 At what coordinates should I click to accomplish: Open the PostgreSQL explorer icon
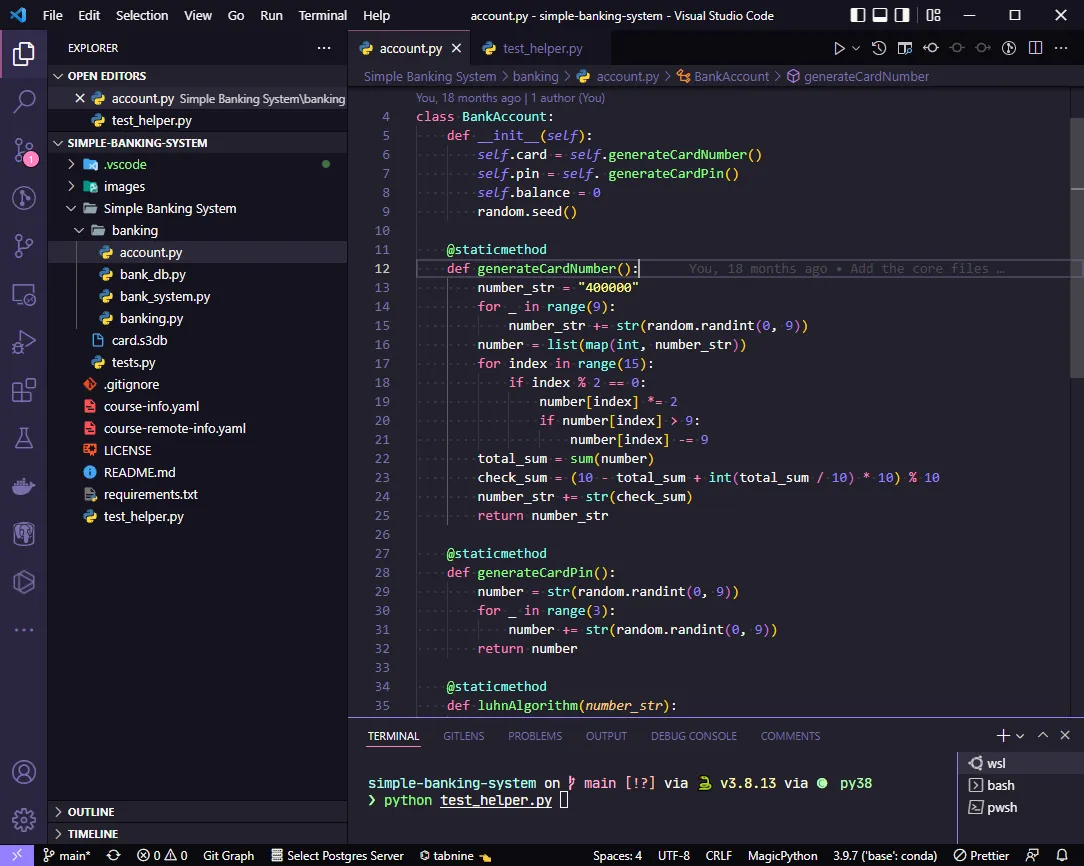click(x=24, y=533)
